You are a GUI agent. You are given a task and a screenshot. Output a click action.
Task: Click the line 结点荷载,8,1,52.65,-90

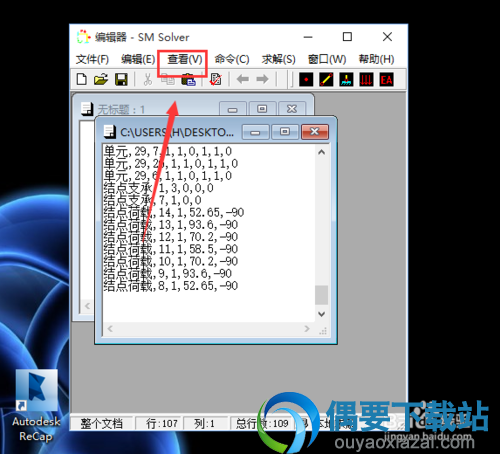(x=171, y=286)
